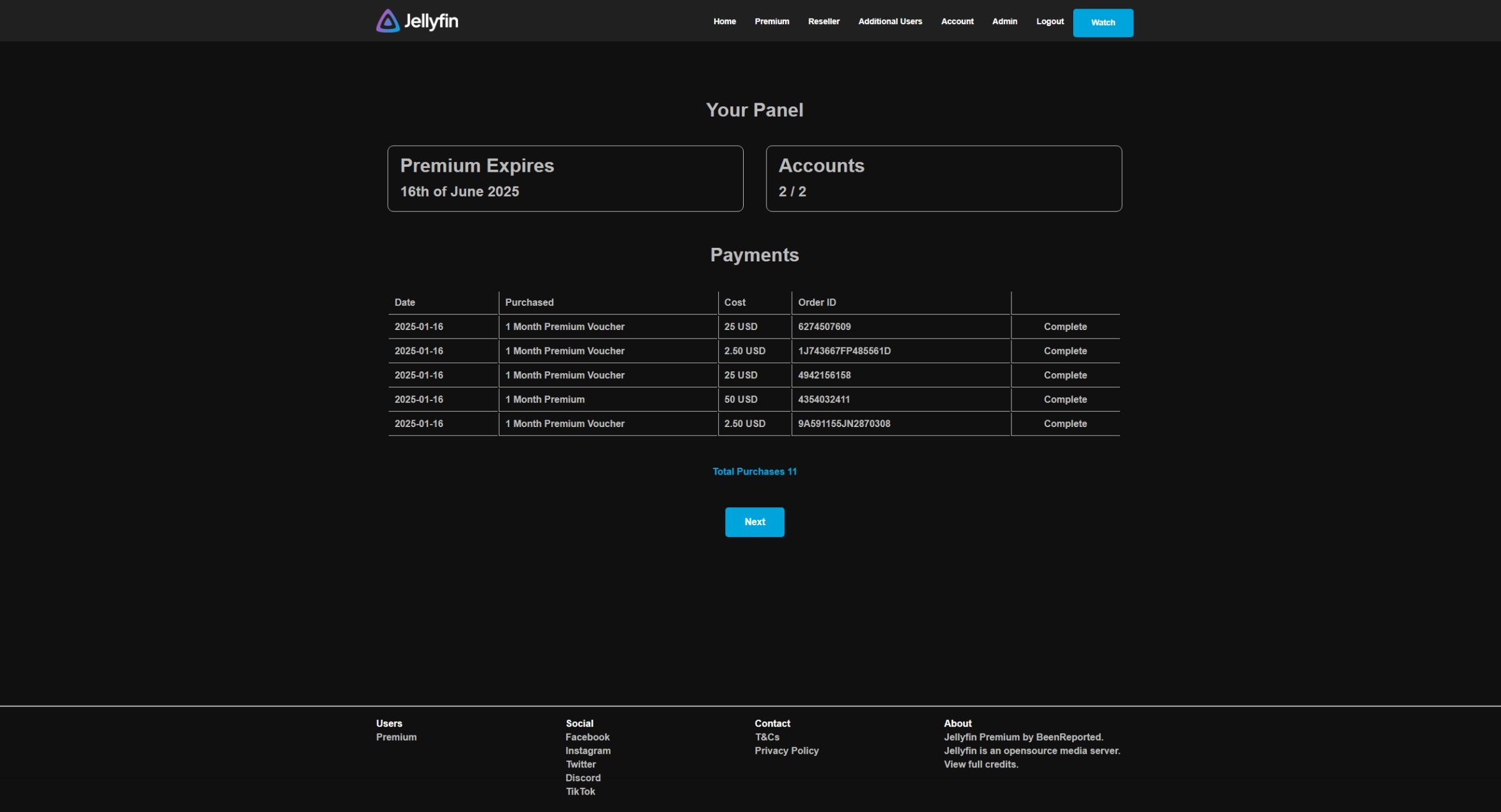Click the Total Purchases 11 text
The image size is (1501, 812).
tap(754, 472)
